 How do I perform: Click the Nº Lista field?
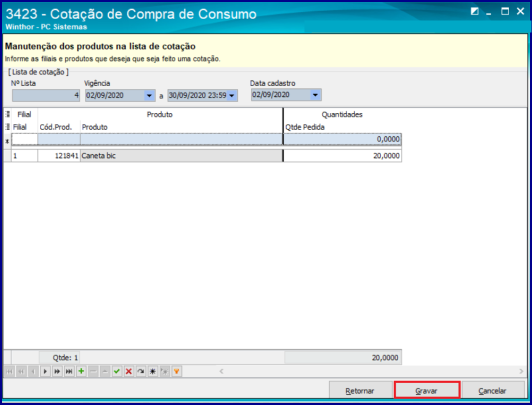point(46,95)
